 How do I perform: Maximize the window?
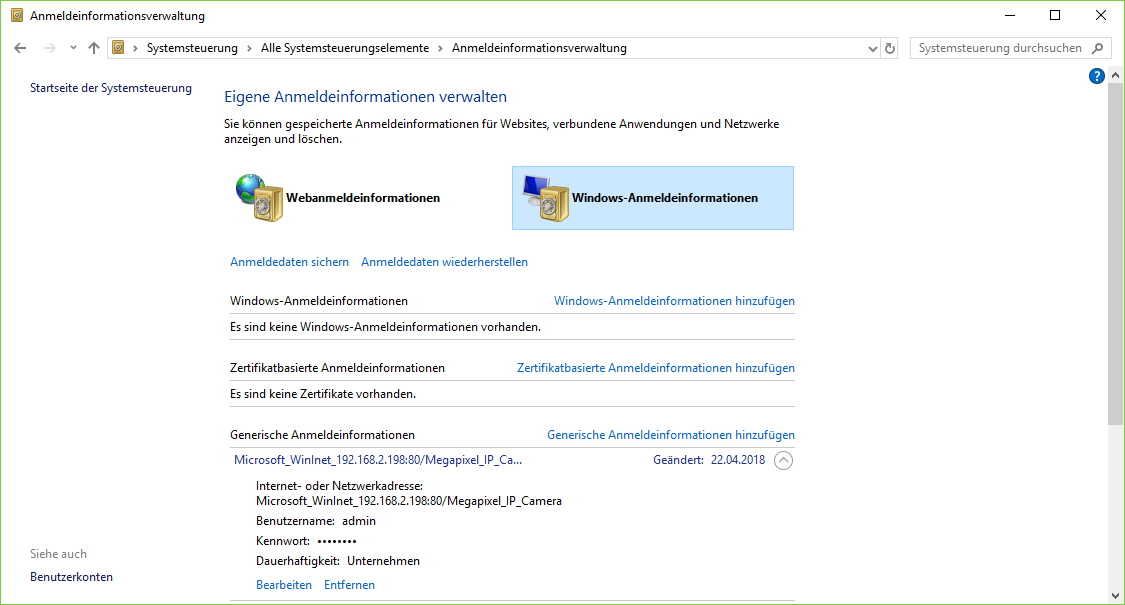1055,15
